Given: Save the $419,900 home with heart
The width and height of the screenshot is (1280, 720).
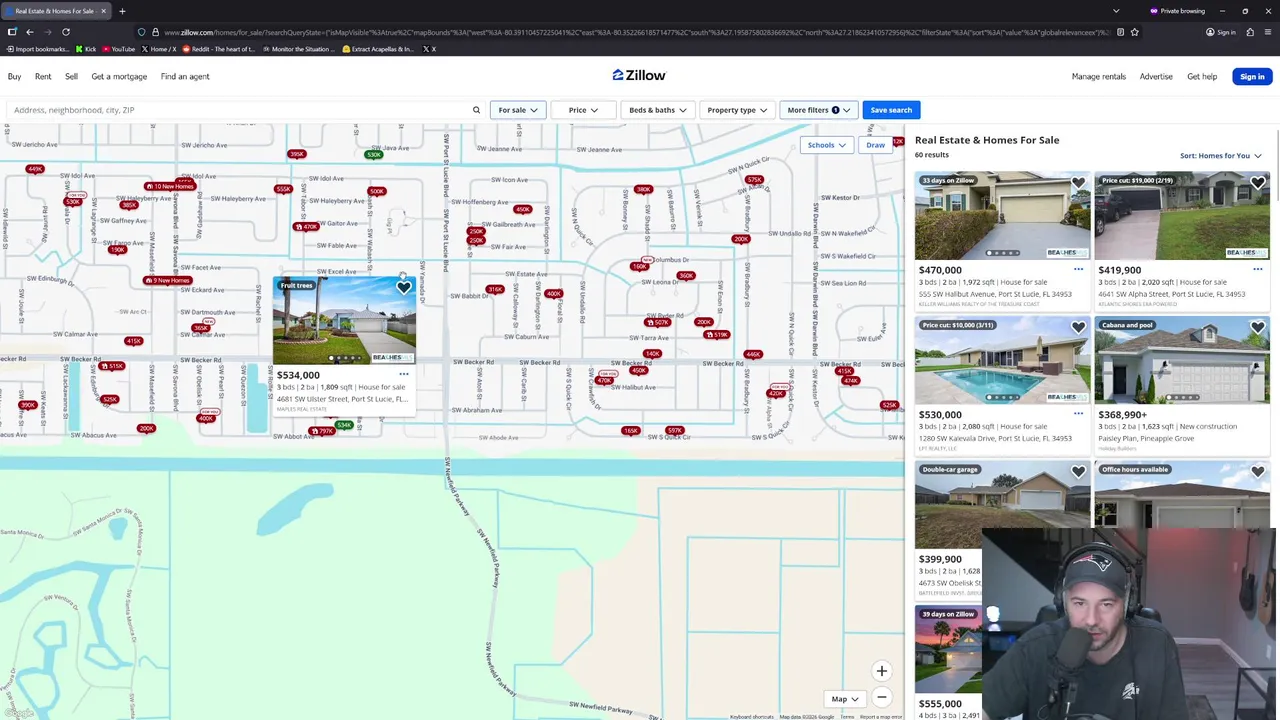Looking at the screenshot, I should 1257,183.
